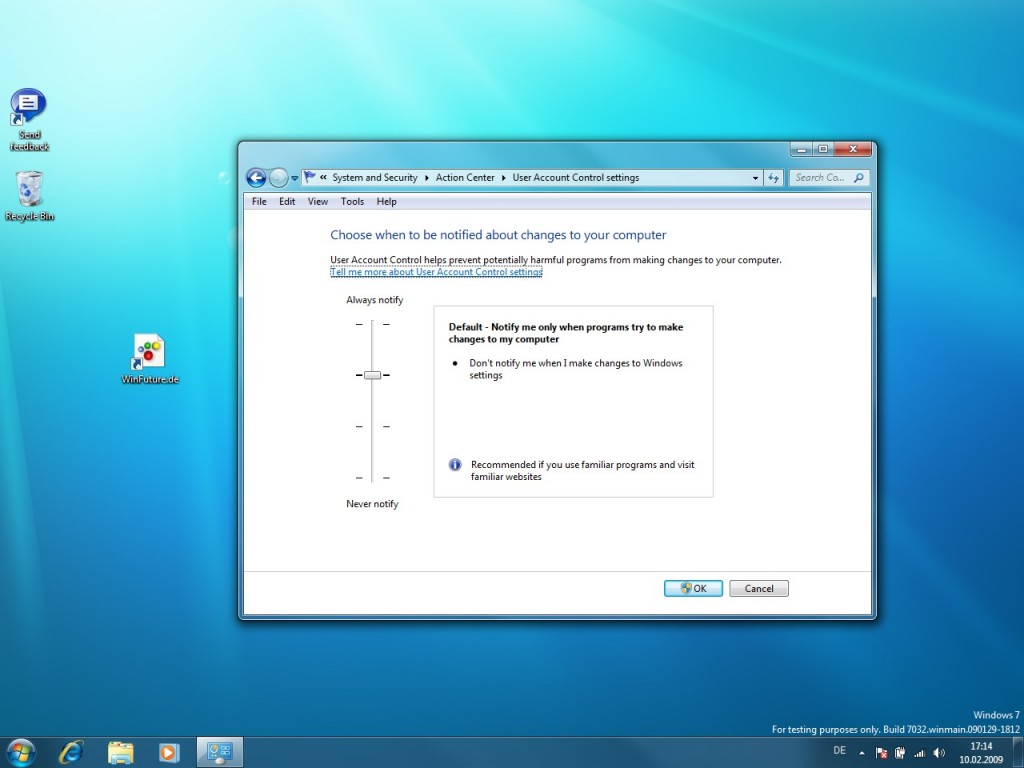The height and width of the screenshot is (768, 1024).
Task: Open the Edit menu
Action: tap(287, 201)
